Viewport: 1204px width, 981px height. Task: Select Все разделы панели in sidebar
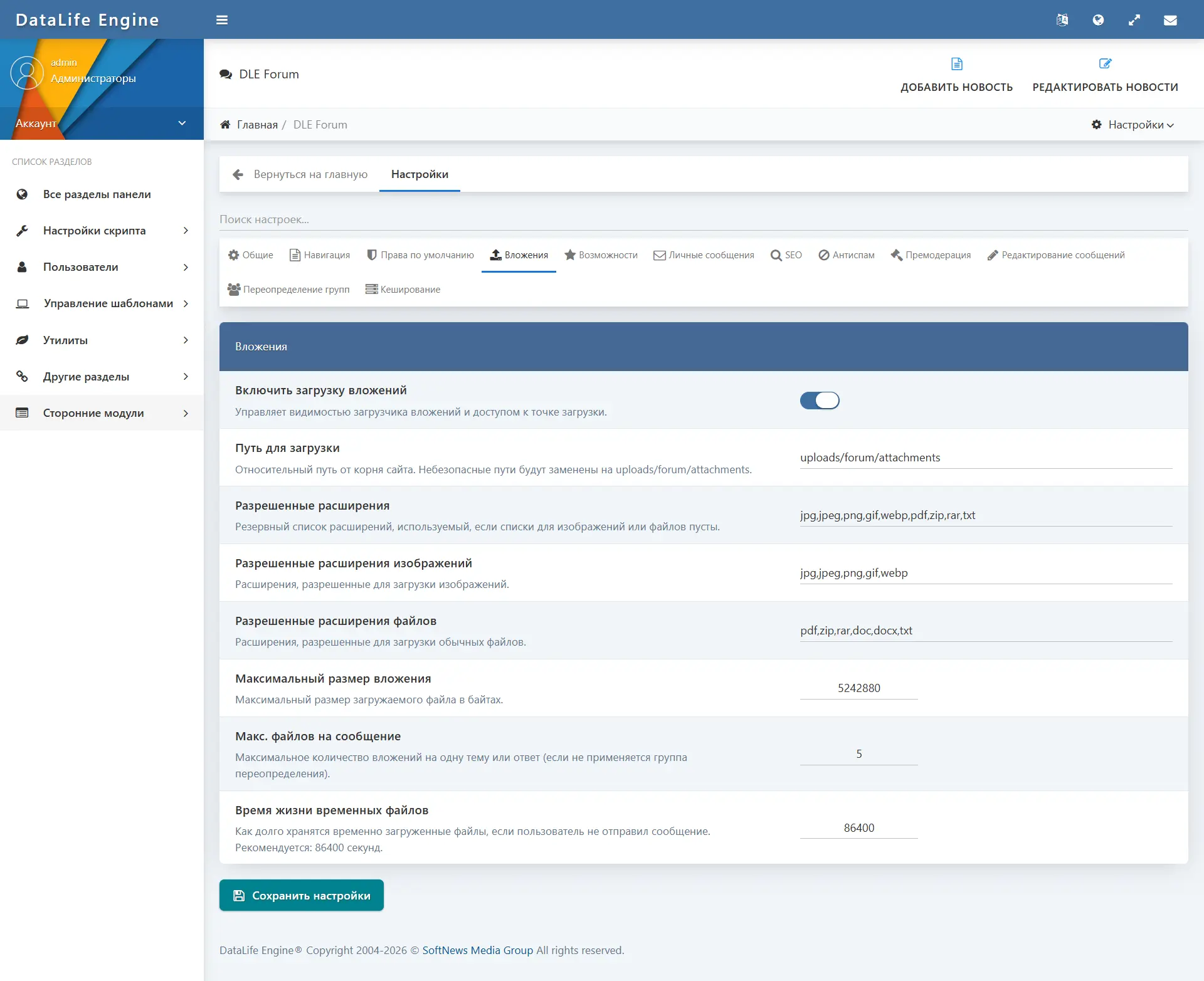(x=102, y=194)
